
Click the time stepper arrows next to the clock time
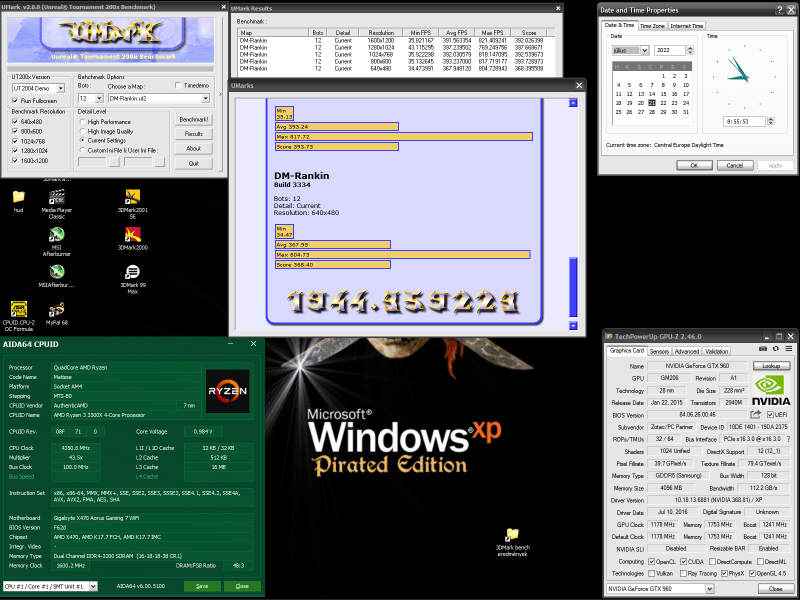click(771, 121)
